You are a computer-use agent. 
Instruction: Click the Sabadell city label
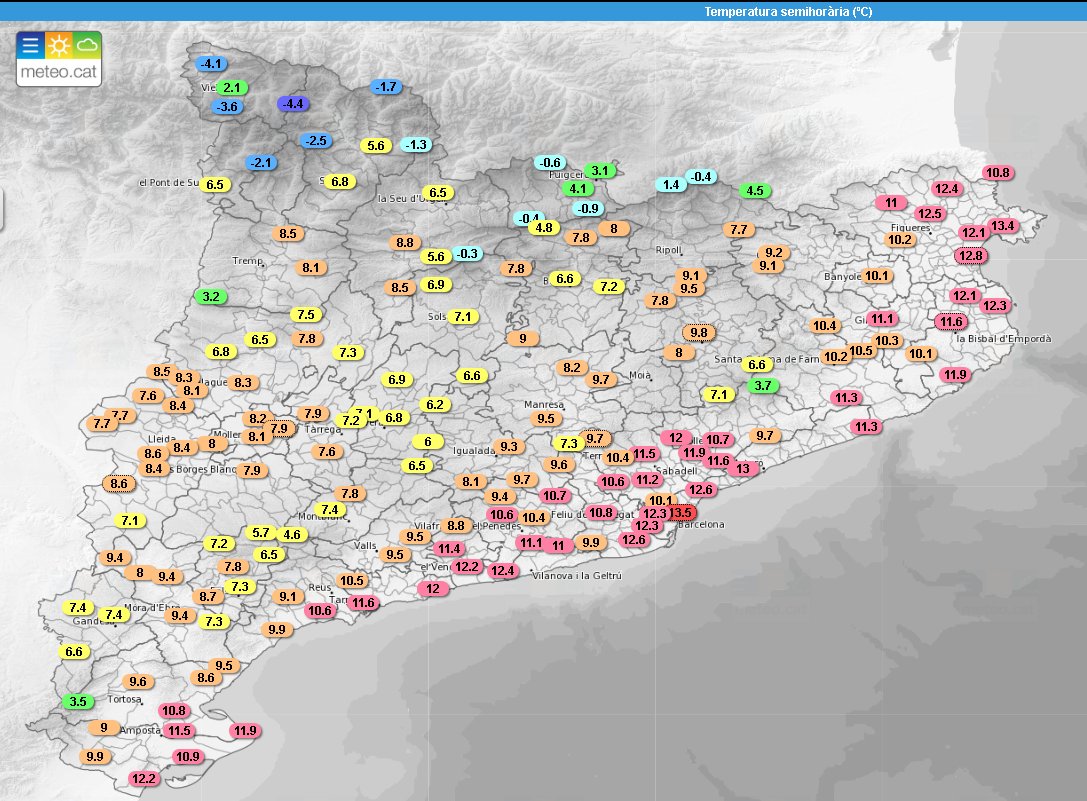pos(677,471)
